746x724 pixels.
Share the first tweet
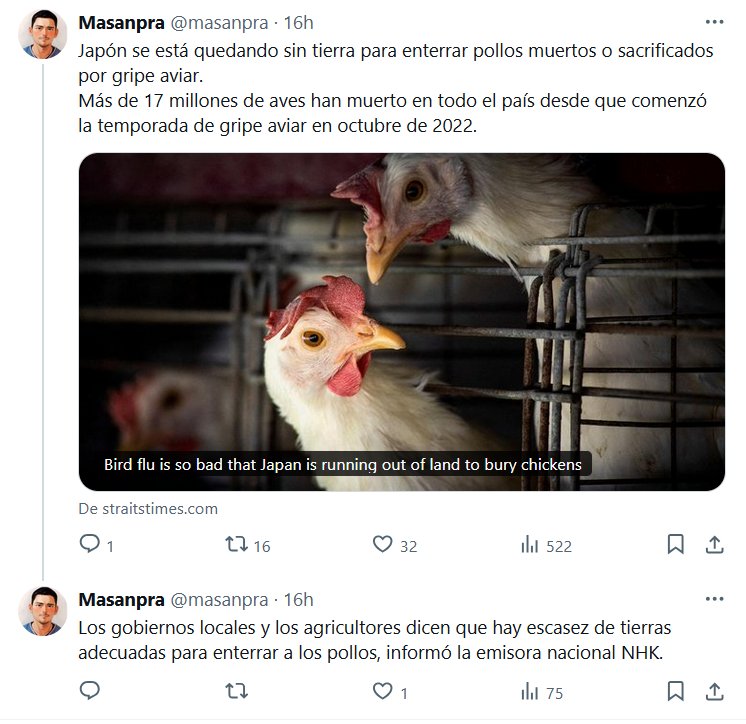tap(714, 544)
